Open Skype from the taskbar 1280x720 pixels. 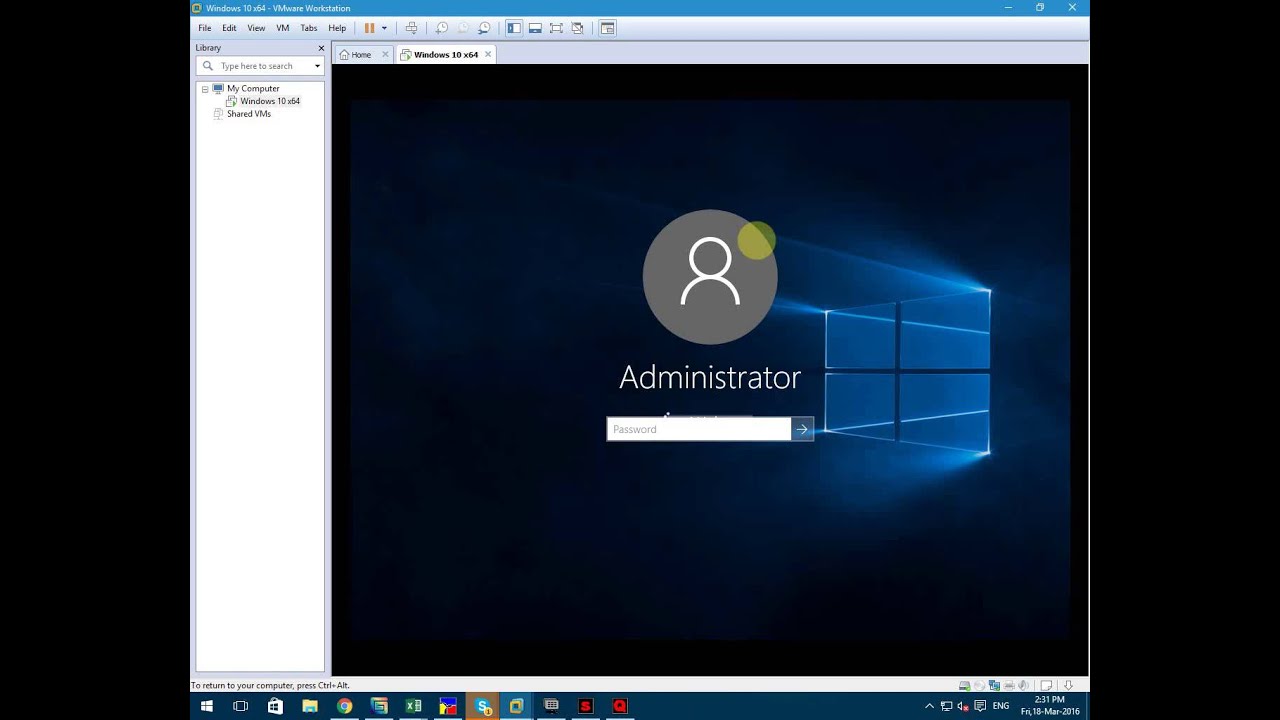pyautogui.click(x=483, y=706)
